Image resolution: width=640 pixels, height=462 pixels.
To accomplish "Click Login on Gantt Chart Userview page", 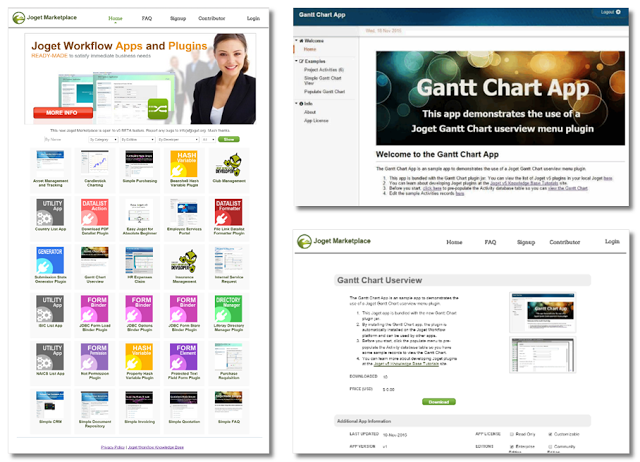I will pyautogui.click(x=612, y=242).
